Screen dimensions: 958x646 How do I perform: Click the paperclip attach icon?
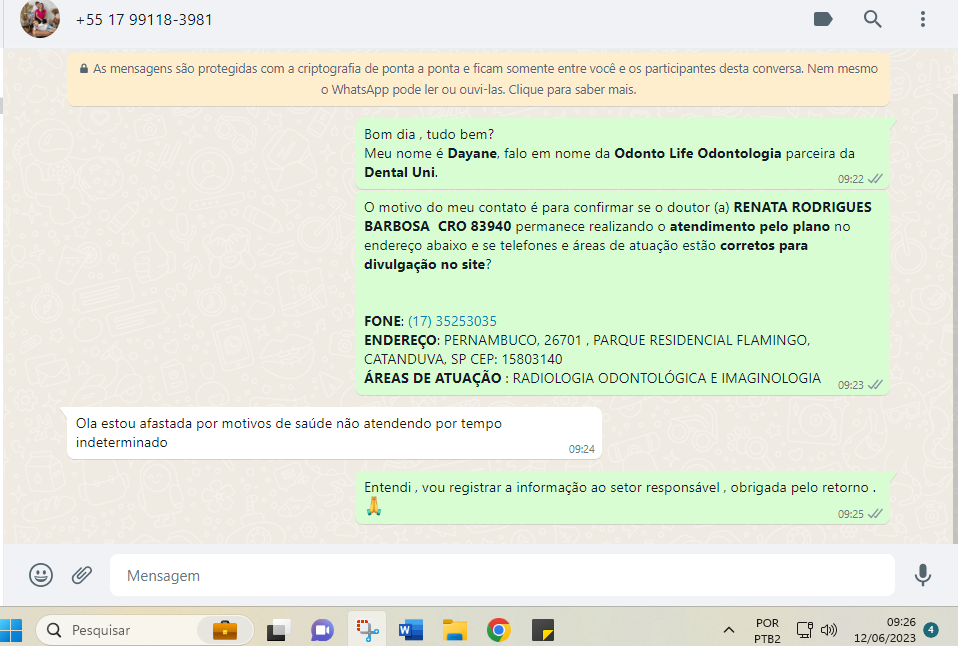pos(82,575)
